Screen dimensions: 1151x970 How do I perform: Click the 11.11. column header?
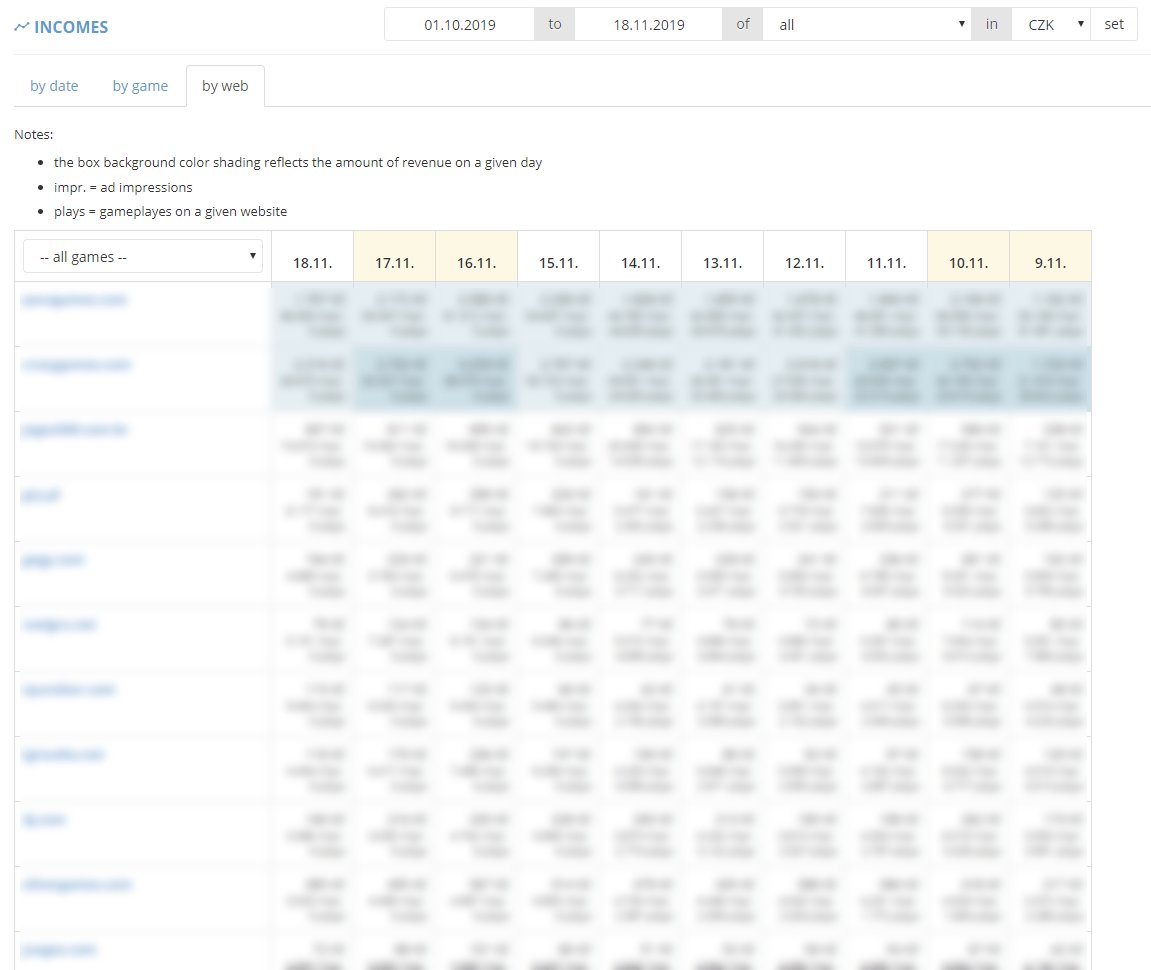pos(887,257)
